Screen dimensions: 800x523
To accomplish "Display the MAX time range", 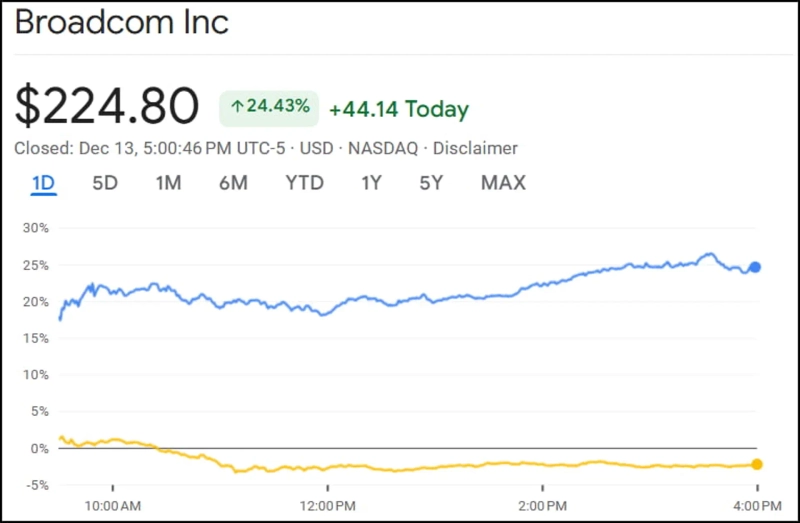I will pos(503,183).
